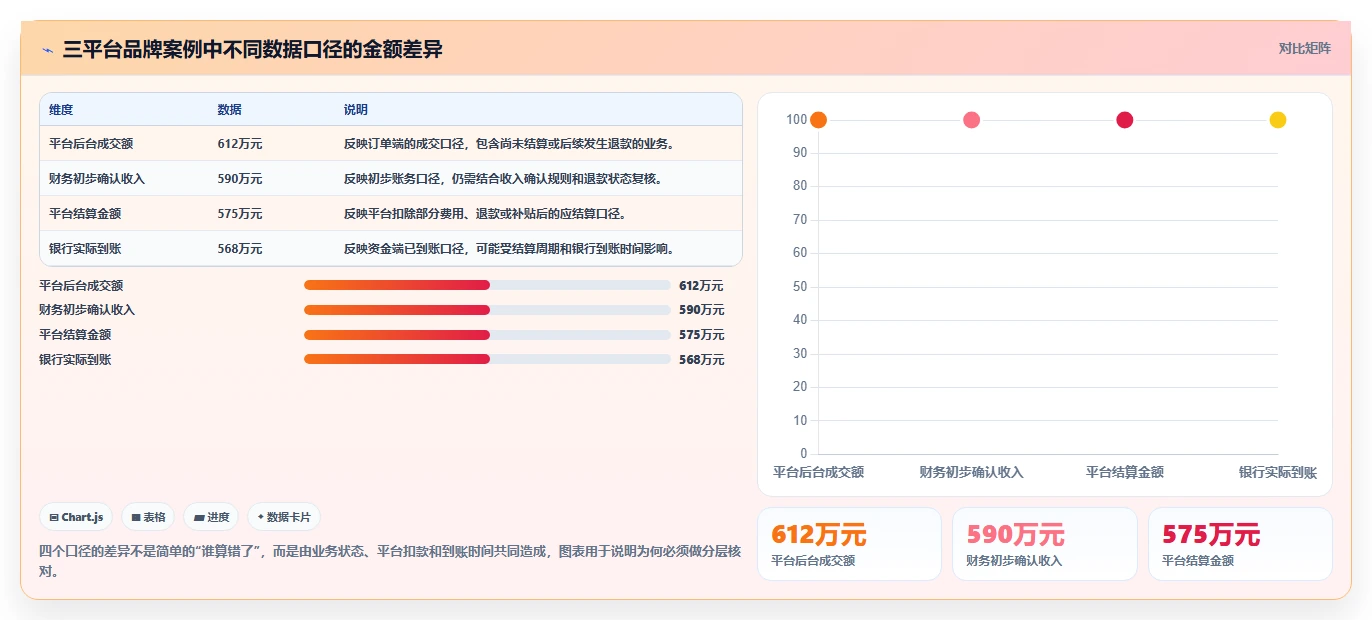Click the pink chart point for 财务初步确认收入
This screenshot has width=1372, height=620.
tap(971, 120)
